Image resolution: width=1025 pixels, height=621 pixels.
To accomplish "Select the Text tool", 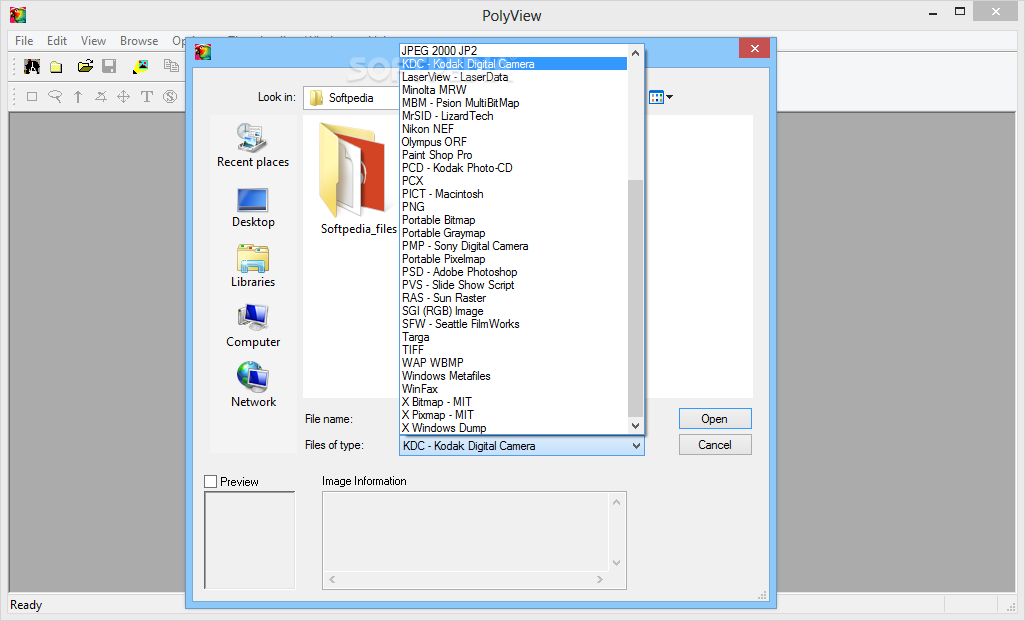I will click(146, 97).
